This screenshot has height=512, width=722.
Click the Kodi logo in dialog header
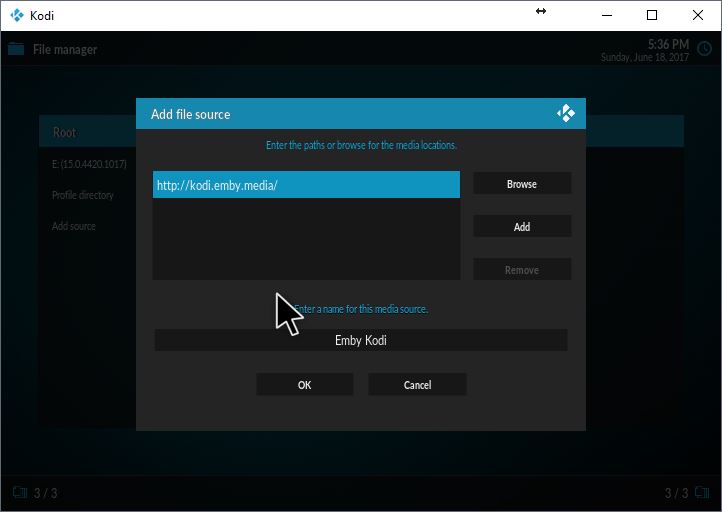(x=565, y=113)
